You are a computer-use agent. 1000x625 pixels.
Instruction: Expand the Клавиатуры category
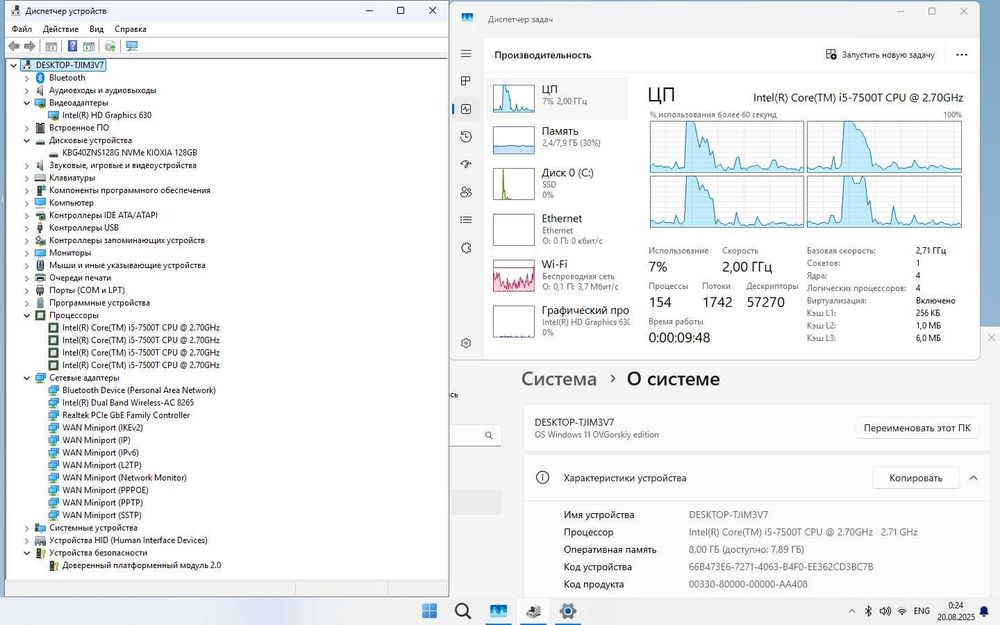point(27,178)
